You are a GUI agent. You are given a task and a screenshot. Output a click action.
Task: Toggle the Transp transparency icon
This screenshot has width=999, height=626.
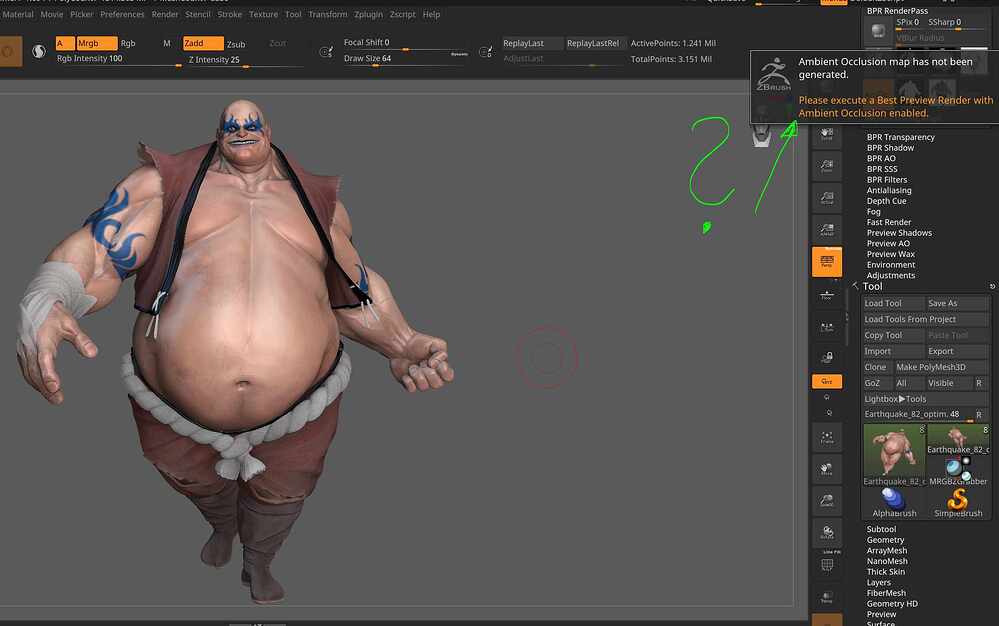coord(826,597)
